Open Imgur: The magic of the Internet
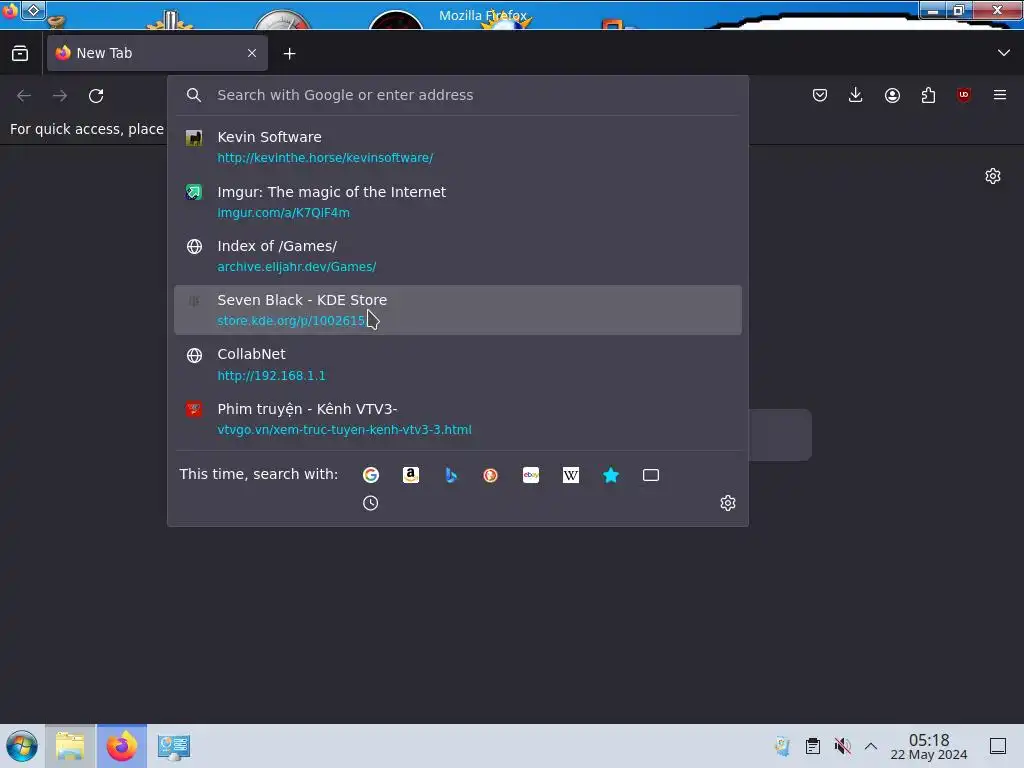 pos(457,202)
